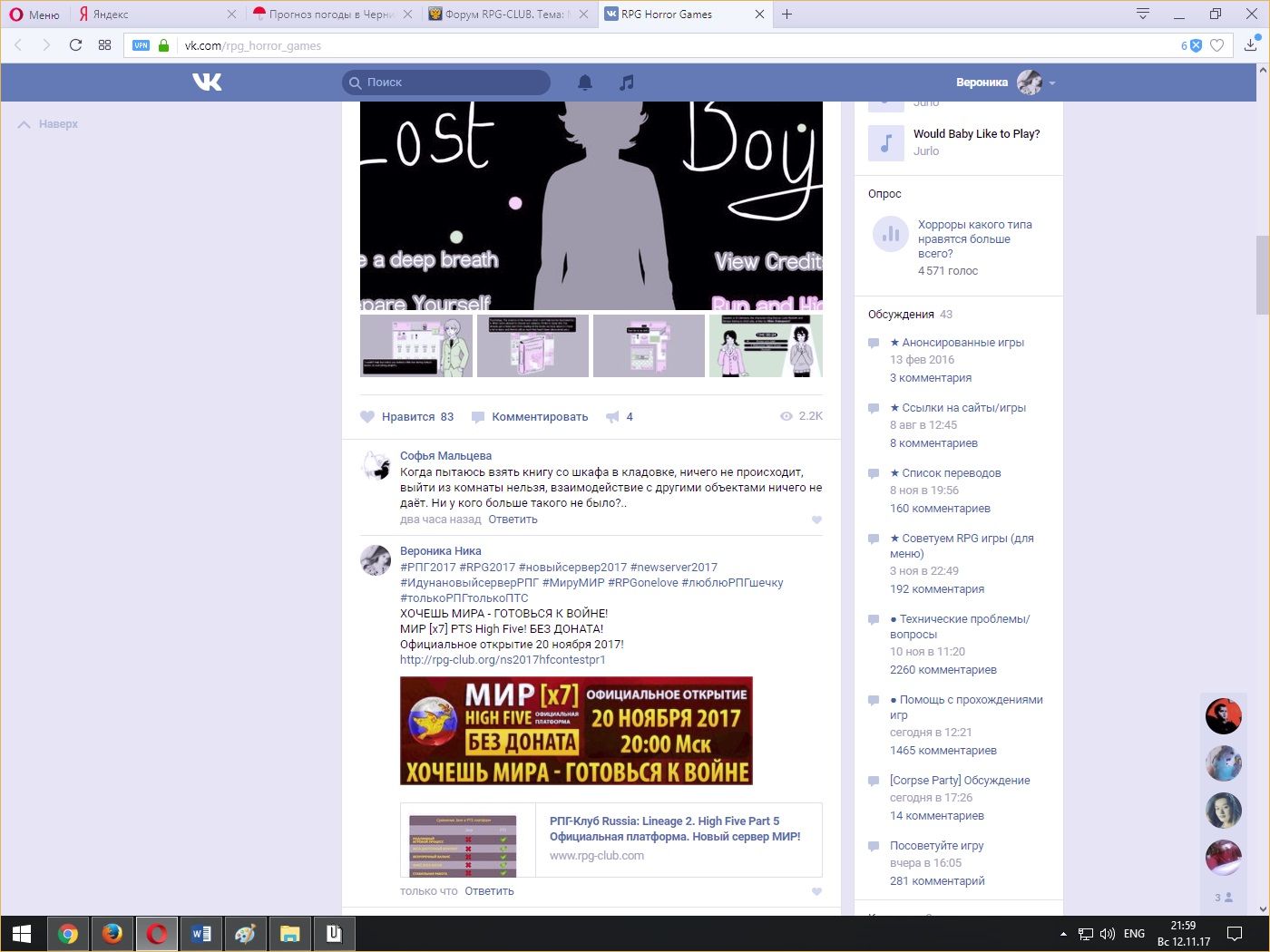Like post with 83 likes
This screenshot has width=1270, height=952.
[x=406, y=417]
